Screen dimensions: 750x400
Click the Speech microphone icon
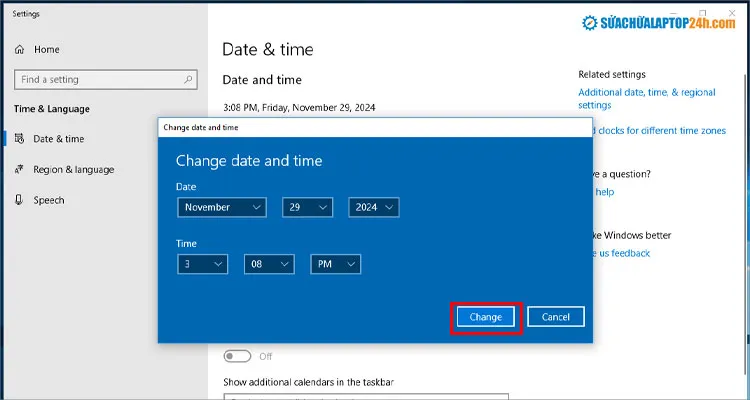[20, 200]
